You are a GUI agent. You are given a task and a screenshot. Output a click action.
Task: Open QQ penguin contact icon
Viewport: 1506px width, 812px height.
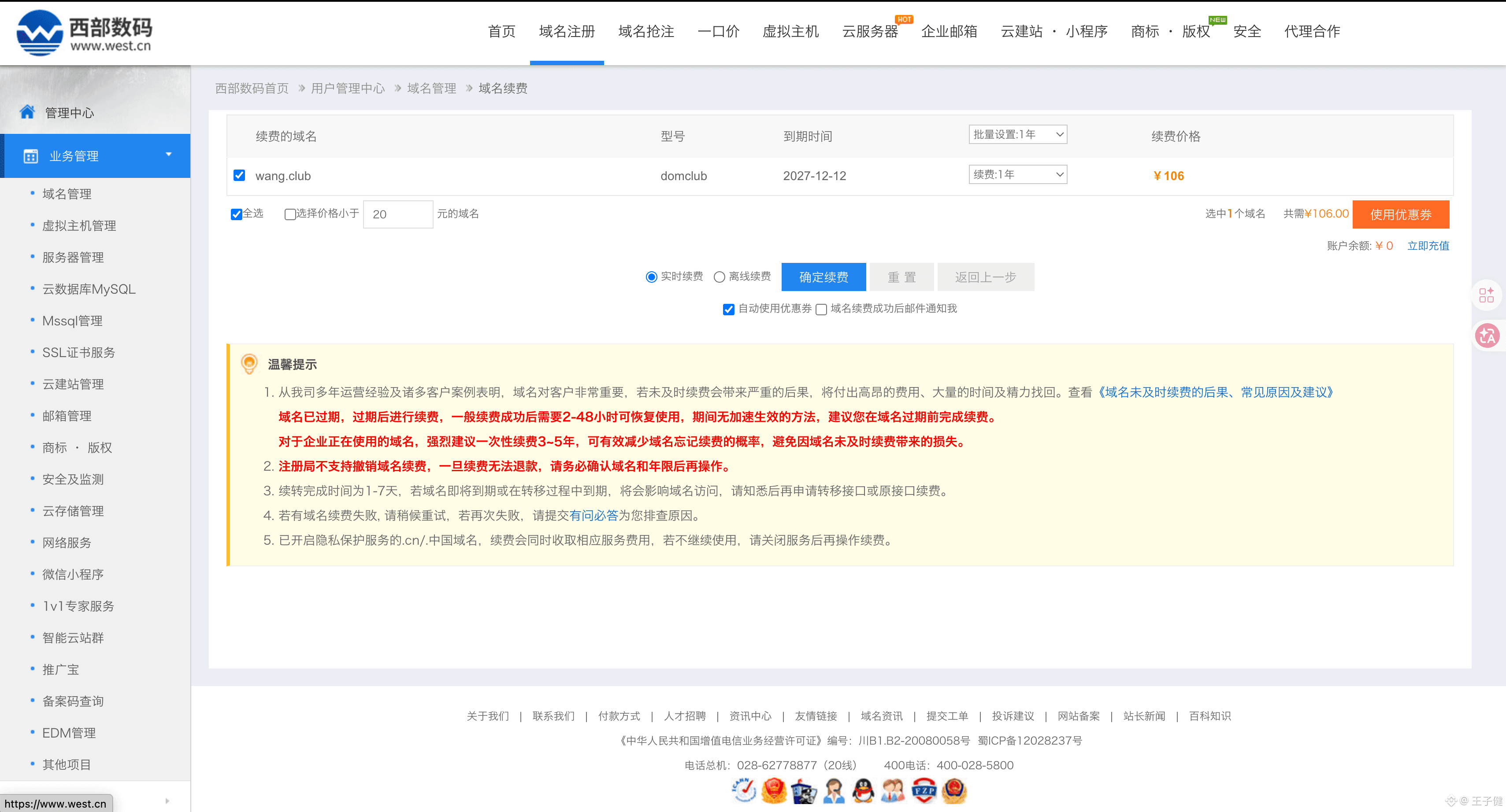pyautogui.click(x=864, y=791)
